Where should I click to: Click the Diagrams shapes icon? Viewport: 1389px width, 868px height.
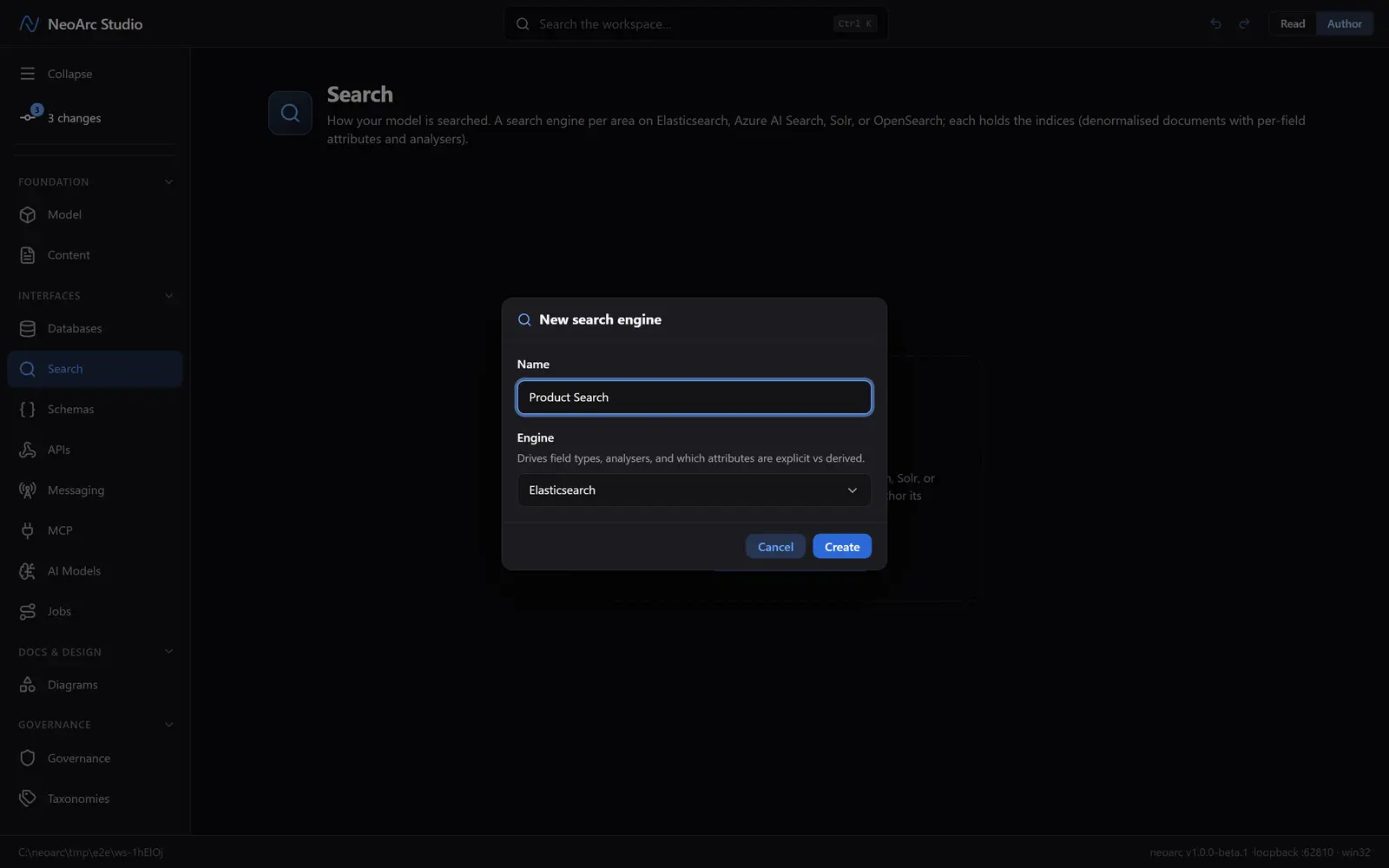pyautogui.click(x=28, y=685)
